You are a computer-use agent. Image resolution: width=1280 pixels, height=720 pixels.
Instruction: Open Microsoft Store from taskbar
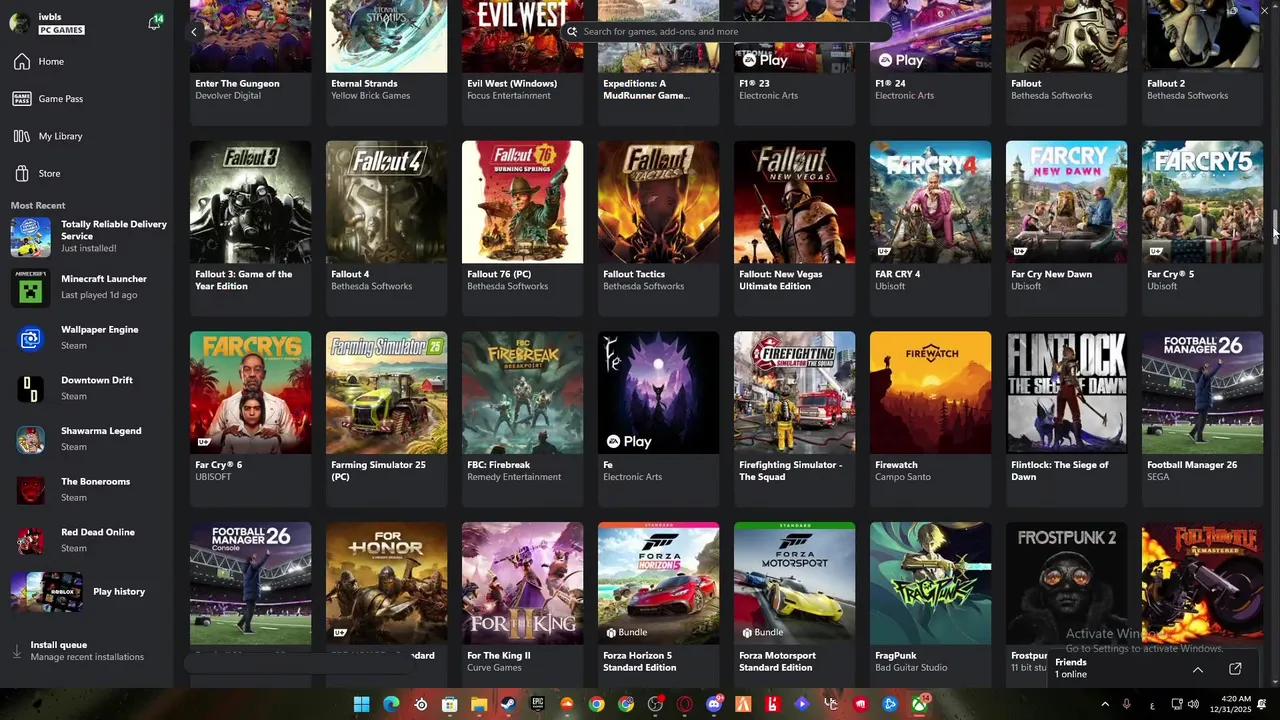click(450, 704)
